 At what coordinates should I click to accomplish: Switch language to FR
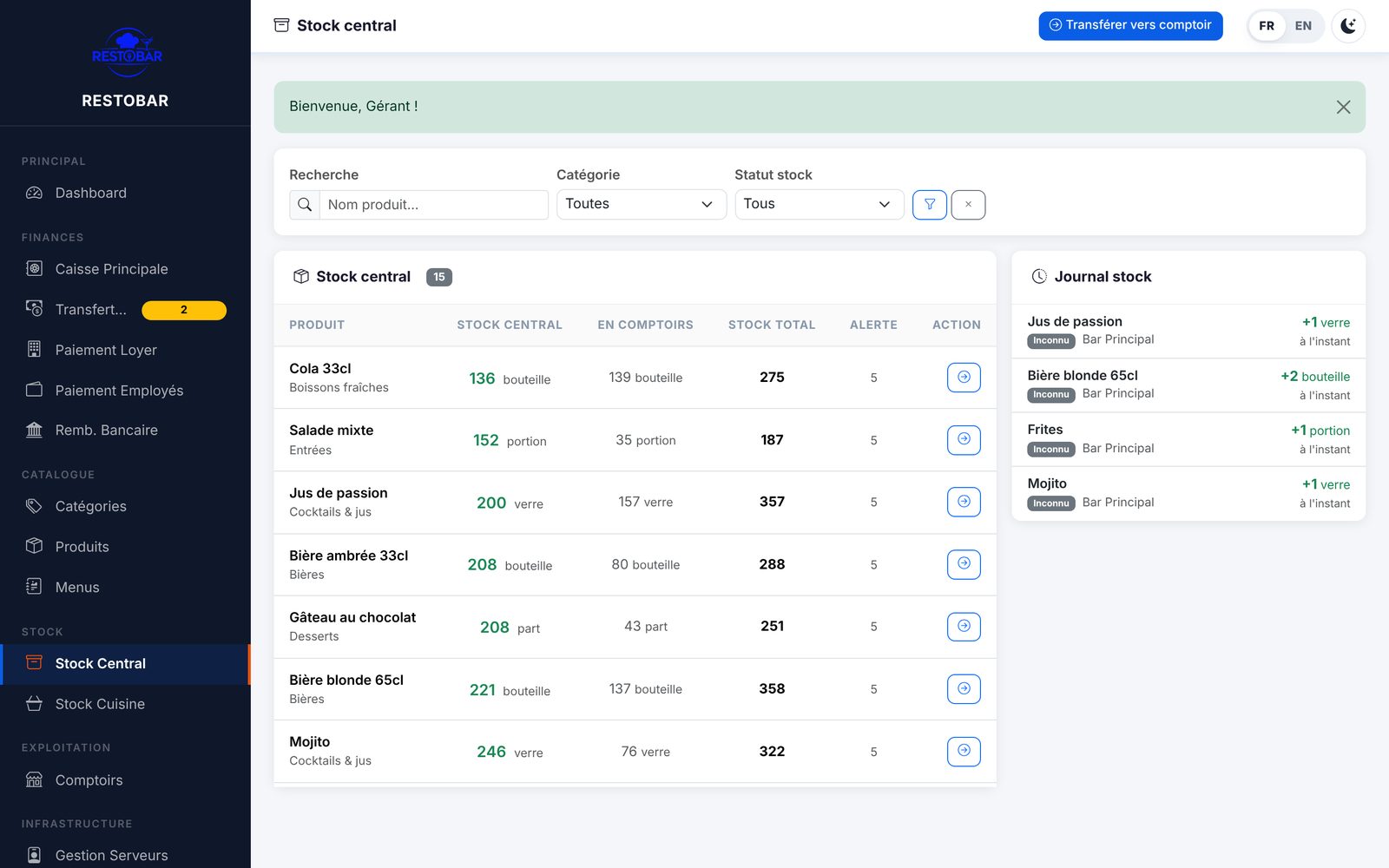point(1267,26)
